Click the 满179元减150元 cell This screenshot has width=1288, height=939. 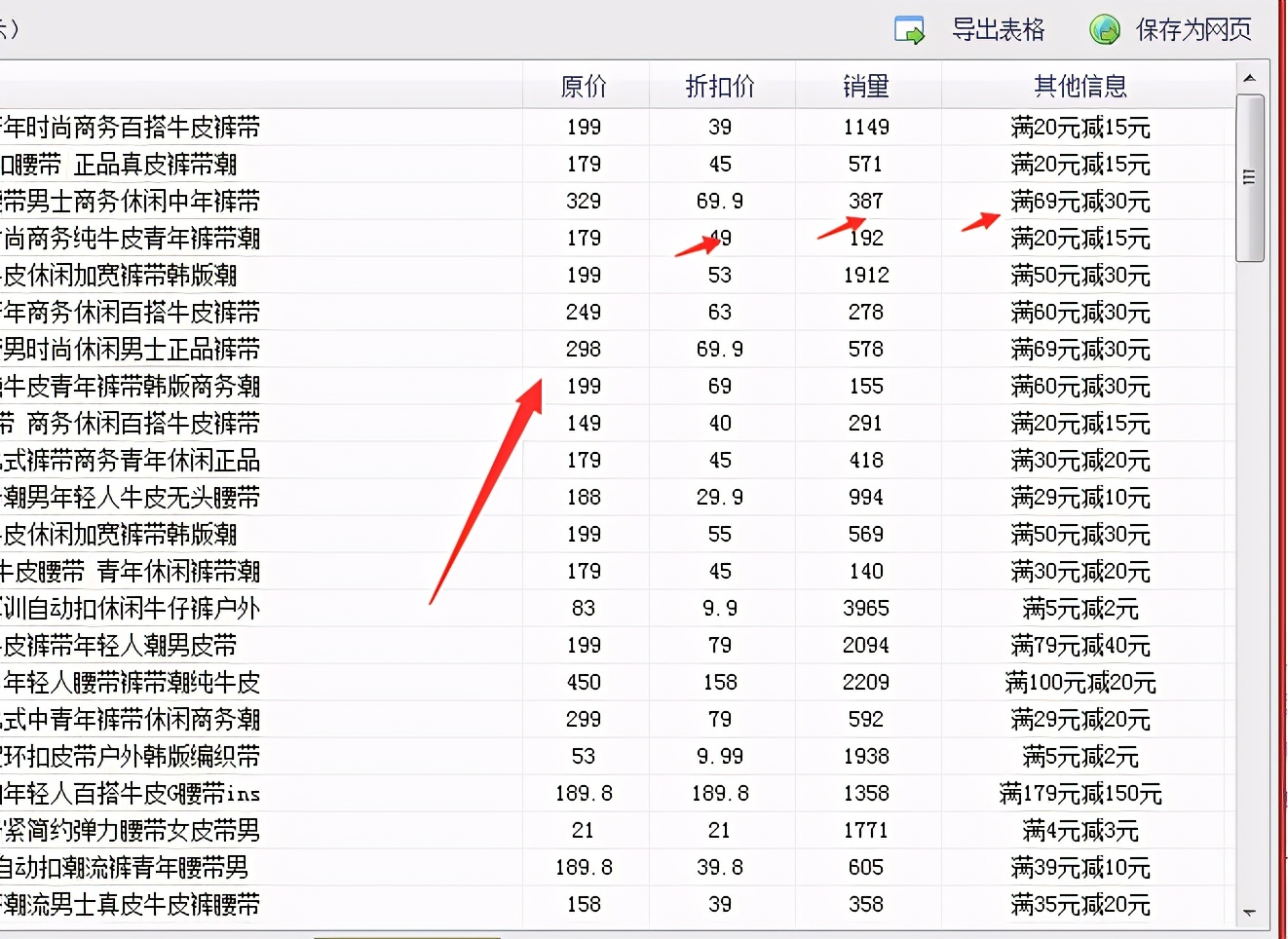click(x=1081, y=794)
